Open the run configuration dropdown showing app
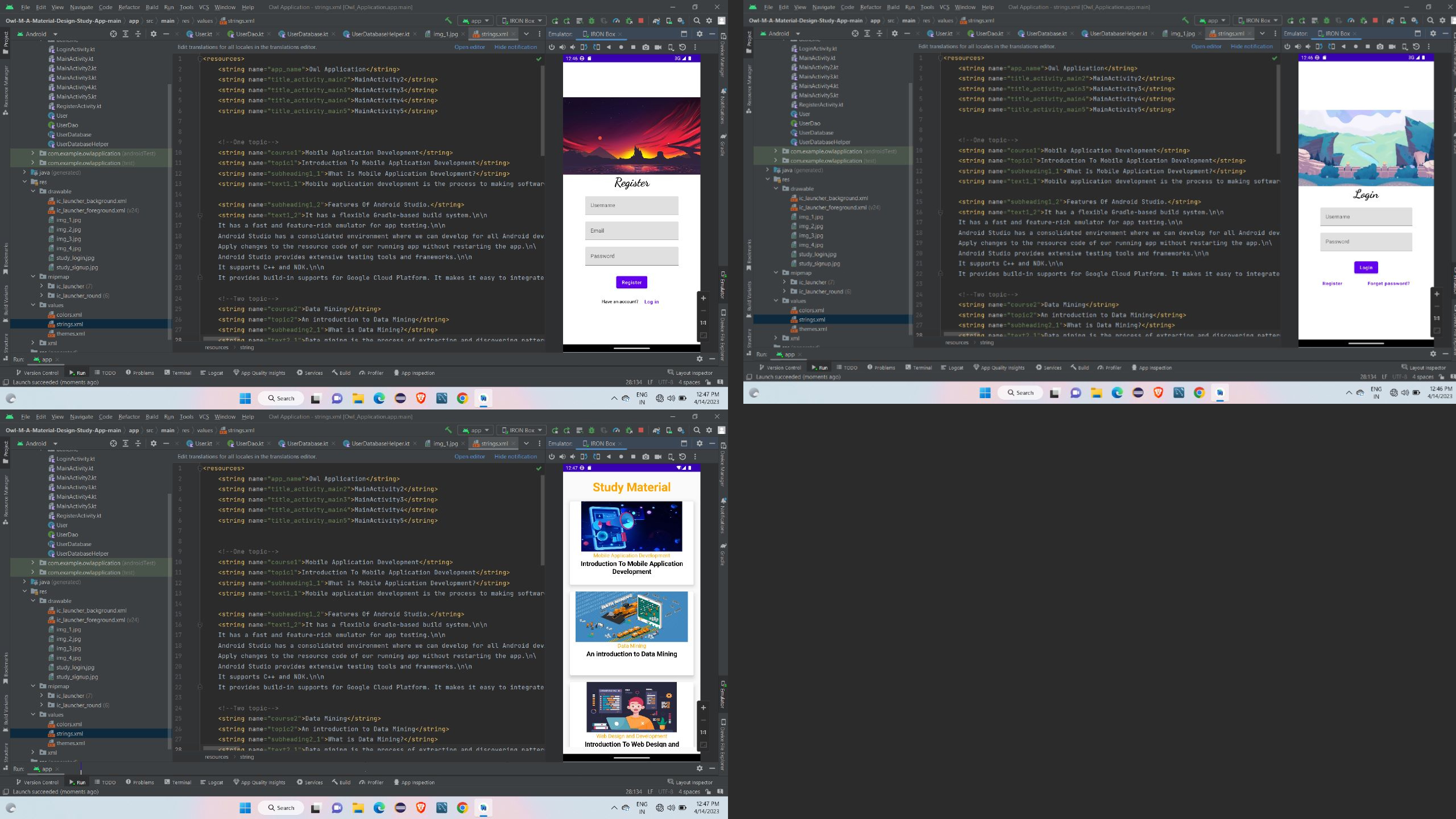Screen dimensions: 1456x819 pos(476,20)
